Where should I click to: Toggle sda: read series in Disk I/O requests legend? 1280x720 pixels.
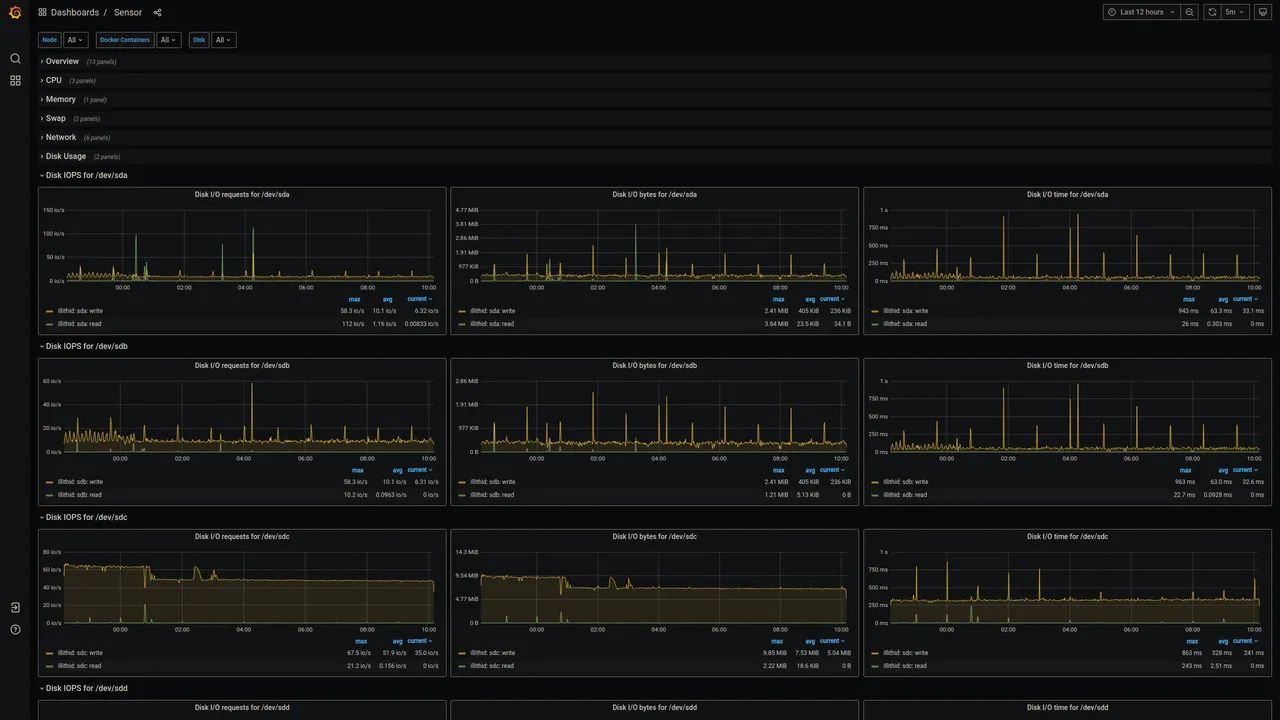[79, 324]
